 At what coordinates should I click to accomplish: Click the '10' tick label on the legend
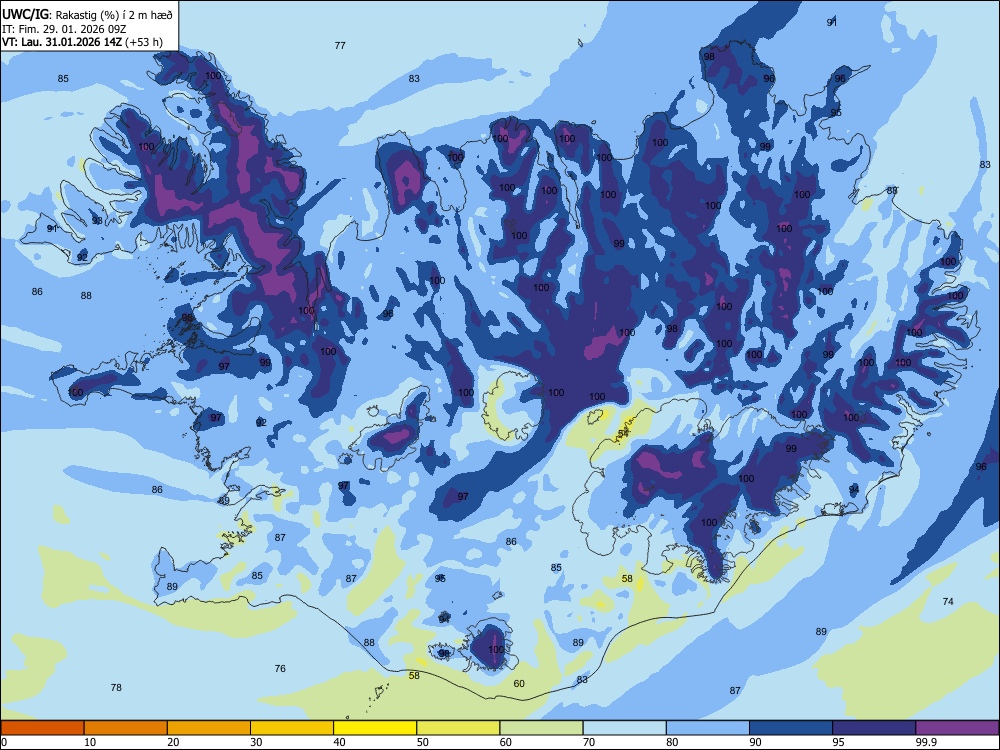[x=90, y=742]
